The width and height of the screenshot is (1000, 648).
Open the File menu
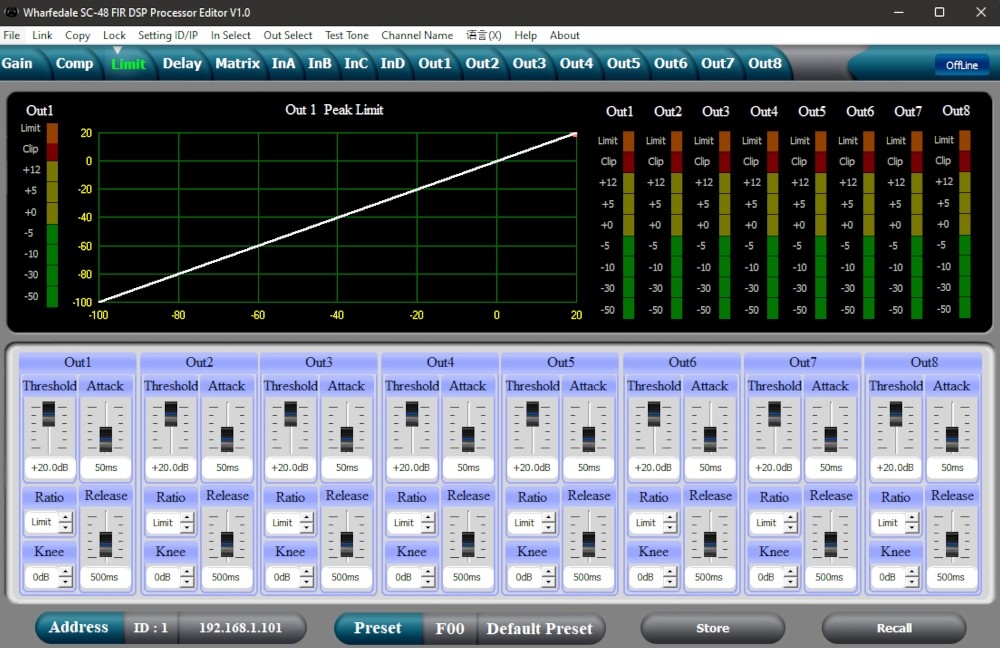tap(11, 35)
